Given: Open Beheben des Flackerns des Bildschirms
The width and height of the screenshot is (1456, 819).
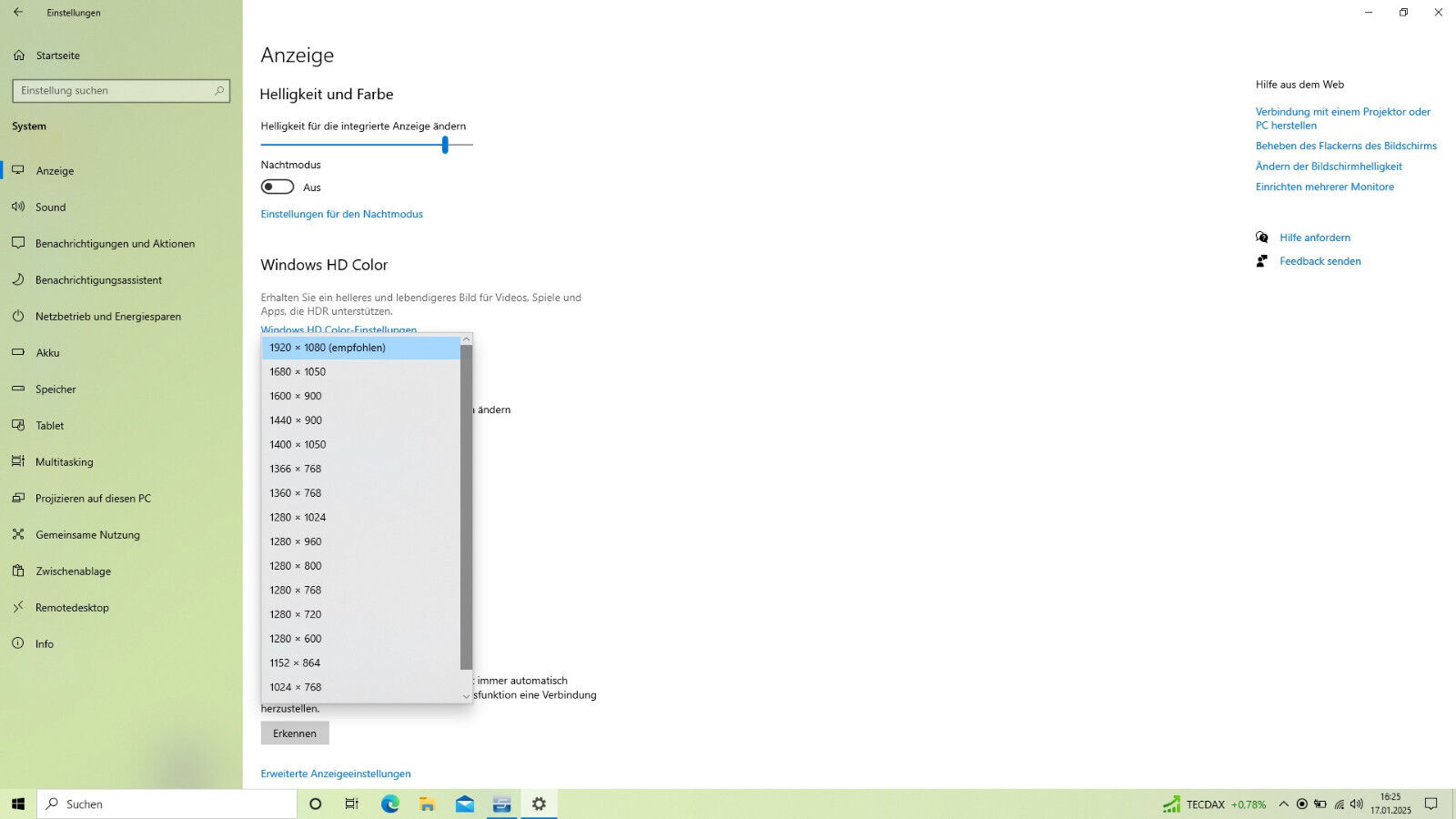Looking at the screenshot, I should click(1347, 146).
